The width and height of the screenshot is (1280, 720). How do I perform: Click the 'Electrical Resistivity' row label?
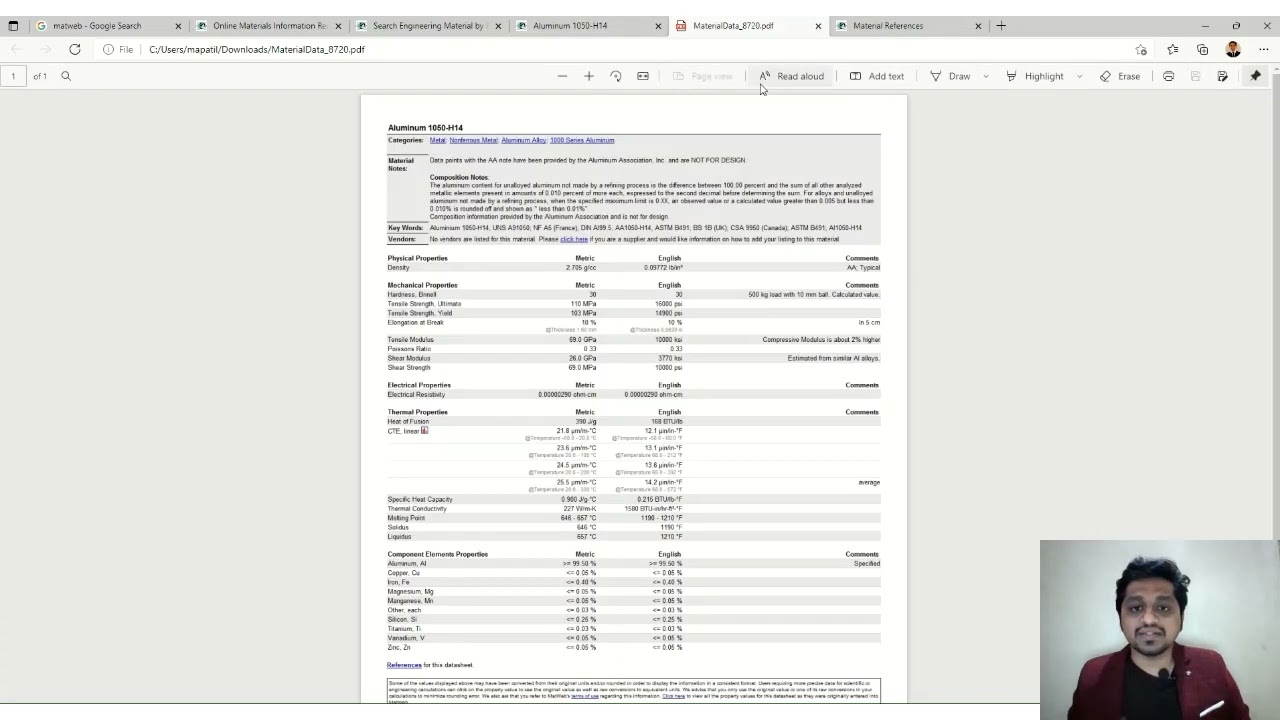pos(416,394)
